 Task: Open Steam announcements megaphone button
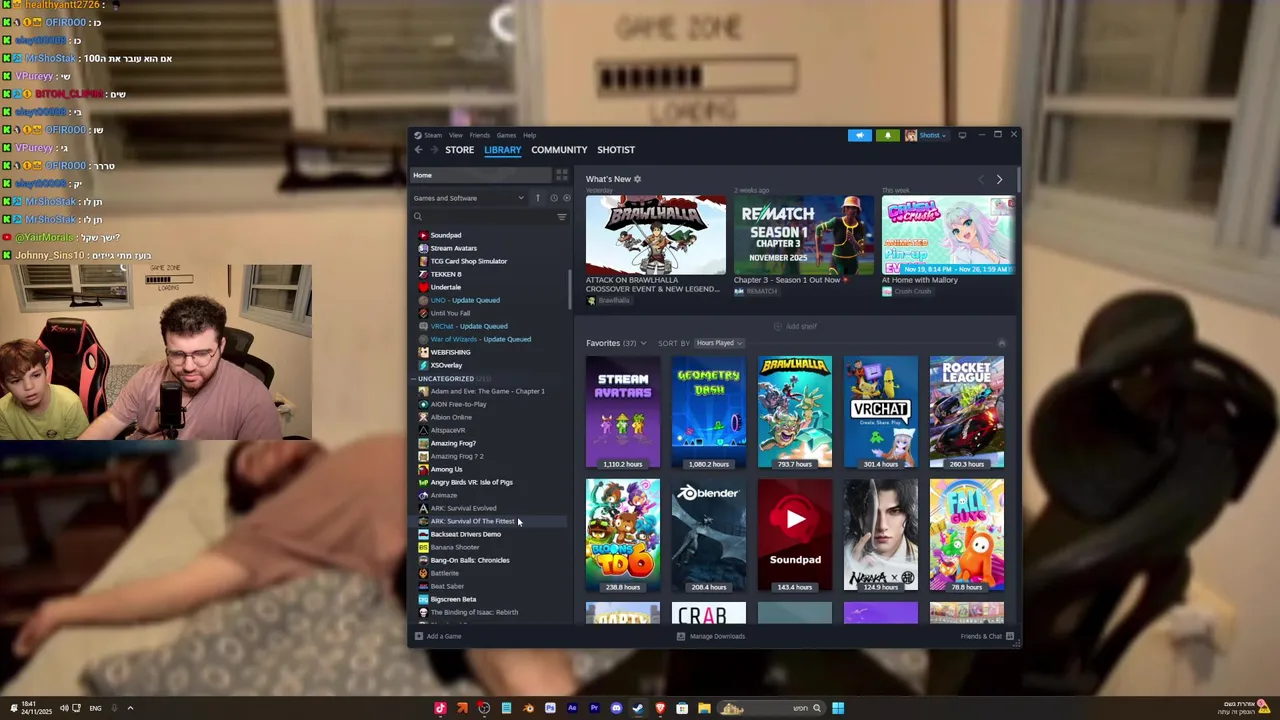click(860, 135)
